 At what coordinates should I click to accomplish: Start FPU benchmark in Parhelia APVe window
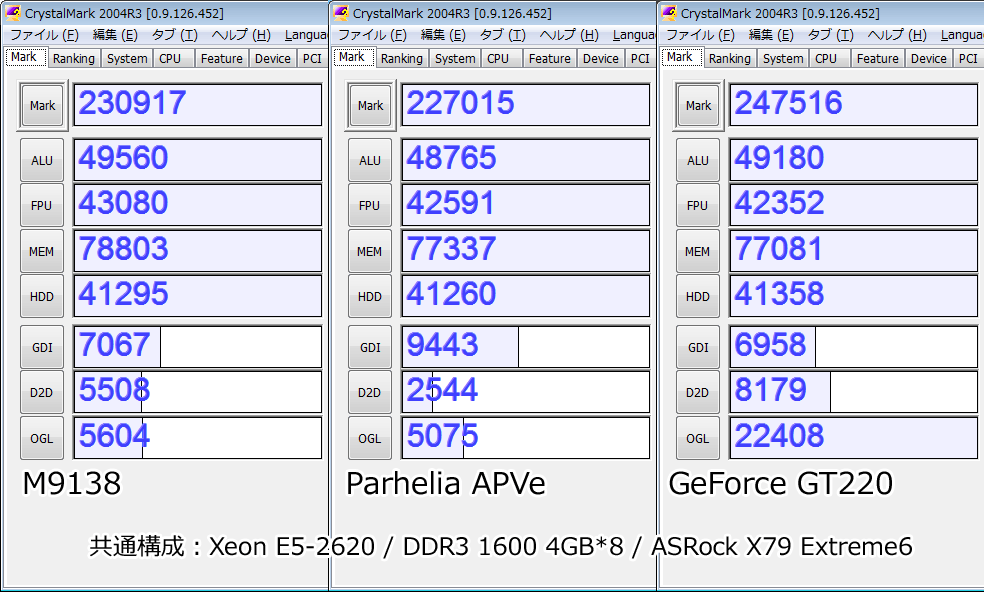coord(370,205)
